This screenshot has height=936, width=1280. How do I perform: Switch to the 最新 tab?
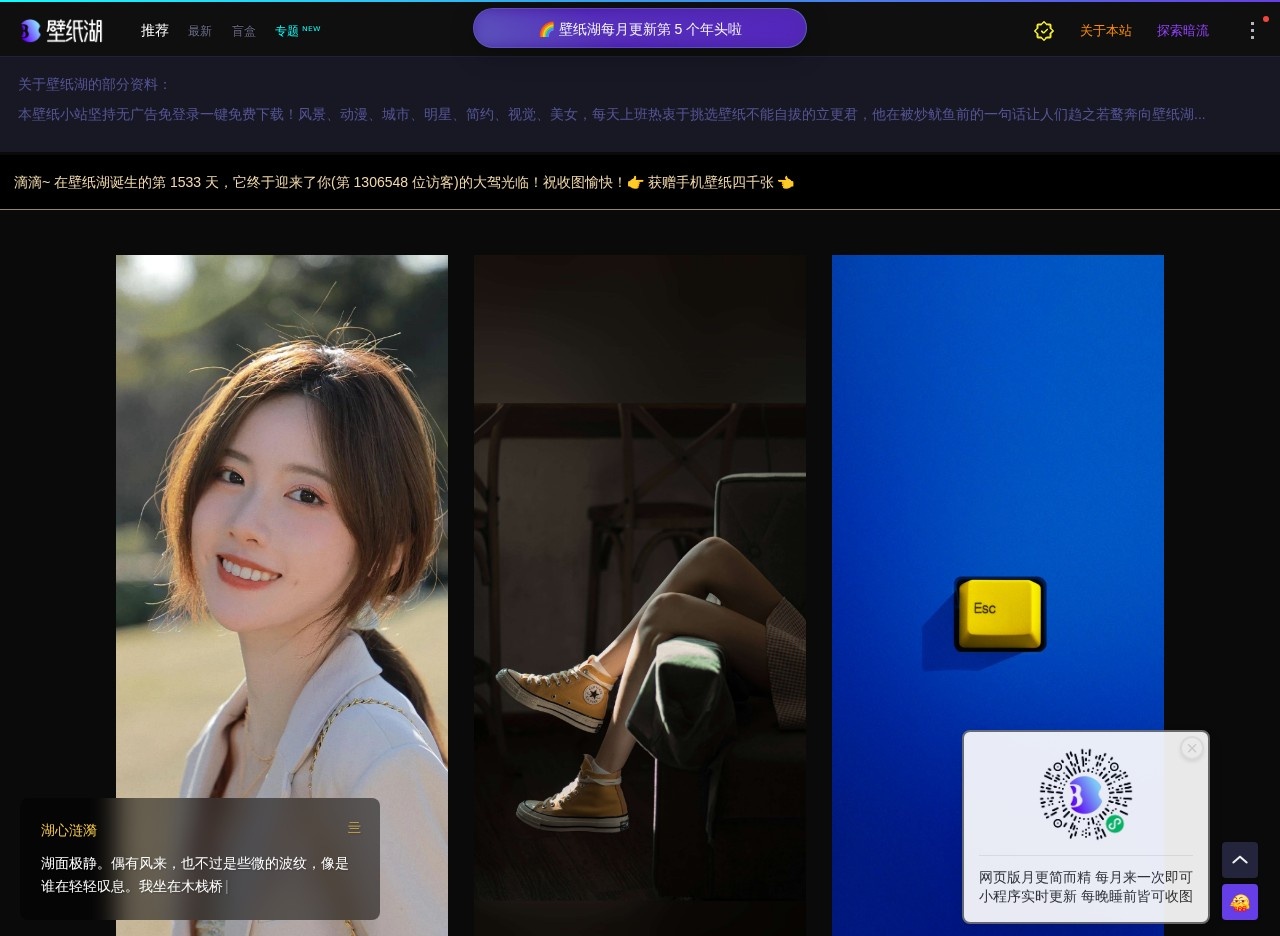click(200, 31)
